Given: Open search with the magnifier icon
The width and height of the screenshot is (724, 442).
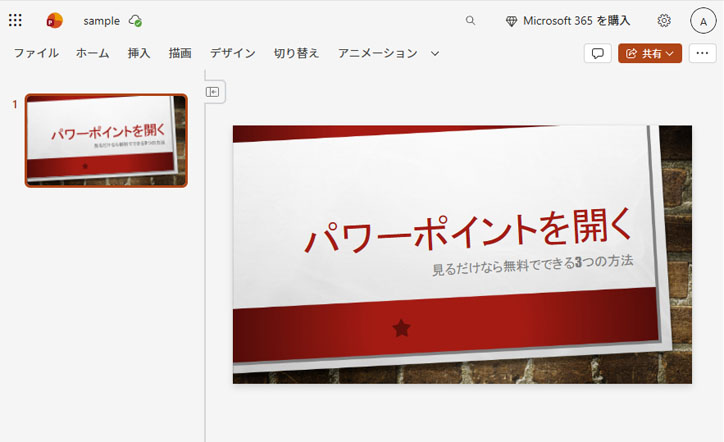Looking at the screenshot, I should click(x=471, y=20).
